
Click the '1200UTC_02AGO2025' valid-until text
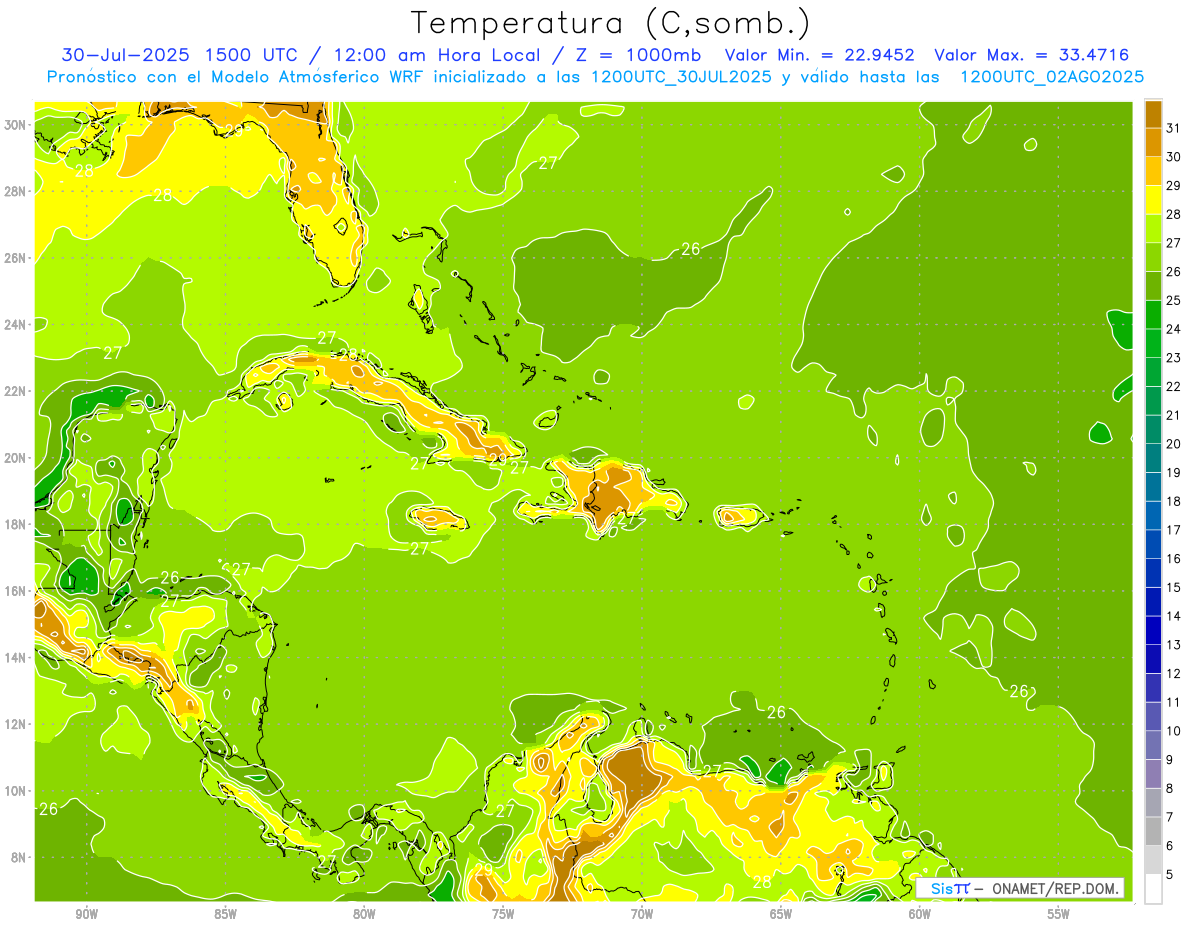pos(1052,77)
